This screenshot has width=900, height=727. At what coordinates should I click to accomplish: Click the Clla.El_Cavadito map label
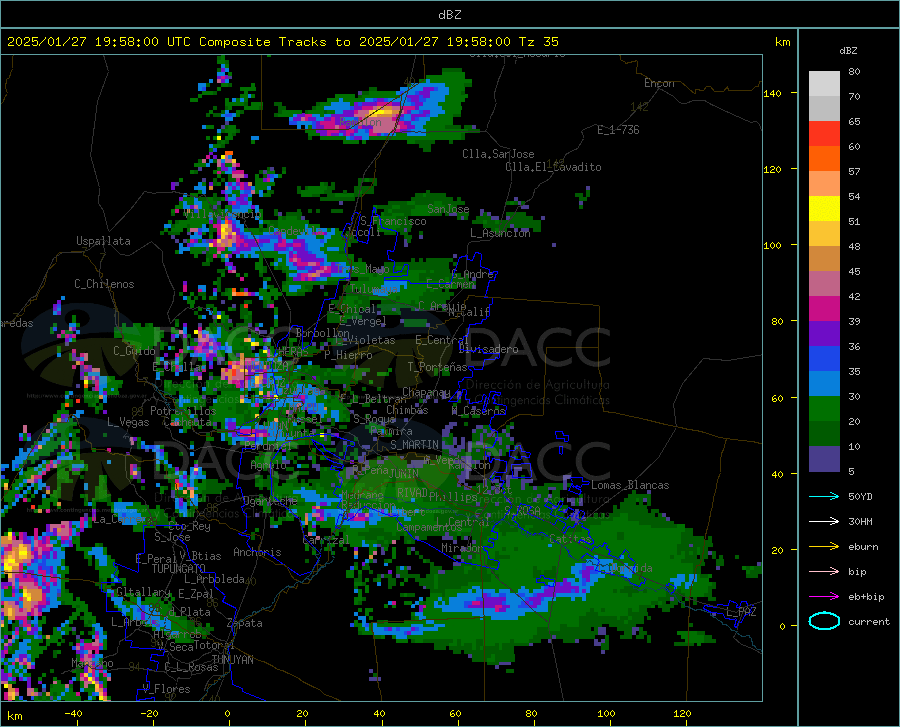coord(553,167)
